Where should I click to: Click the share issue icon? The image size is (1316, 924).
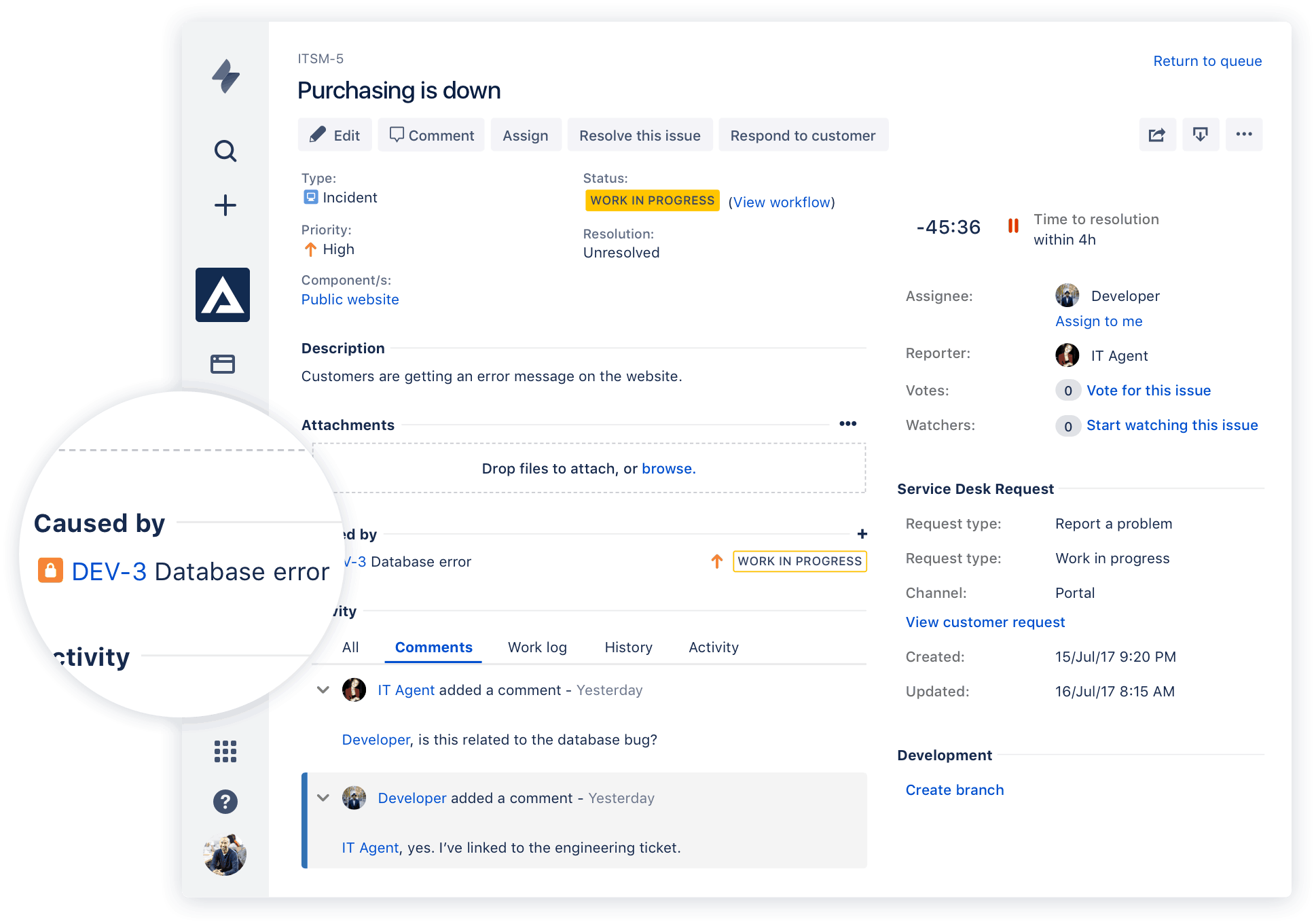tap(1157, 135)
